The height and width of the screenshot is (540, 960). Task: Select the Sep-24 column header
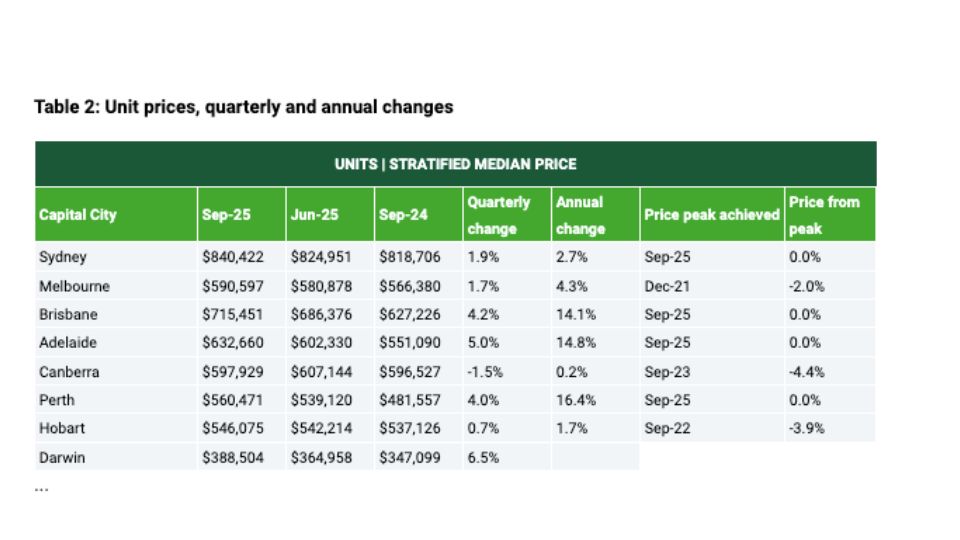tap(399, 215)
